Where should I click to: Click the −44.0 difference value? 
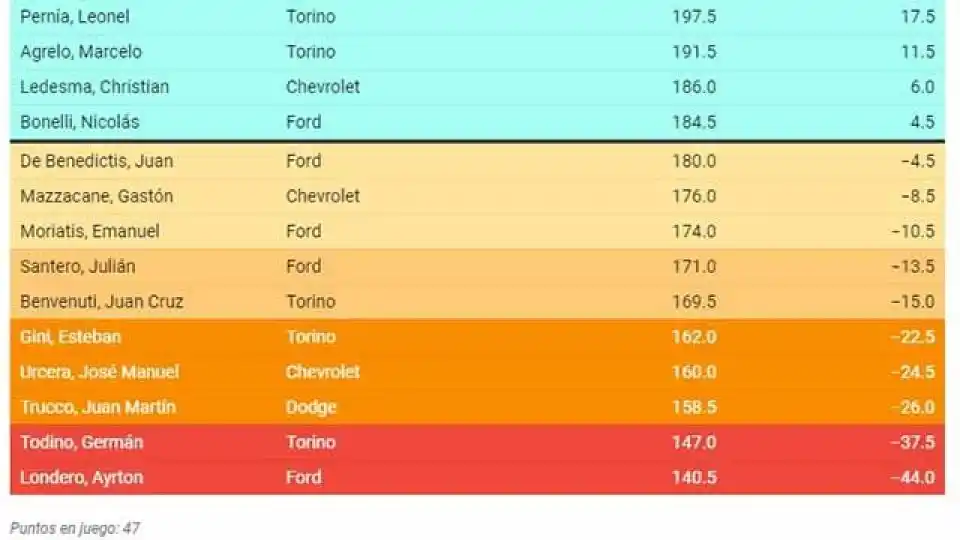pos(912,477)
